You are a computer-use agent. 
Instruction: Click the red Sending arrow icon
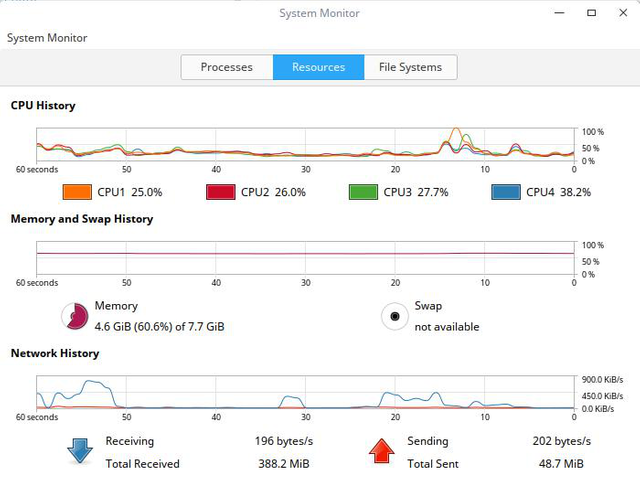(x=381, y=451)
